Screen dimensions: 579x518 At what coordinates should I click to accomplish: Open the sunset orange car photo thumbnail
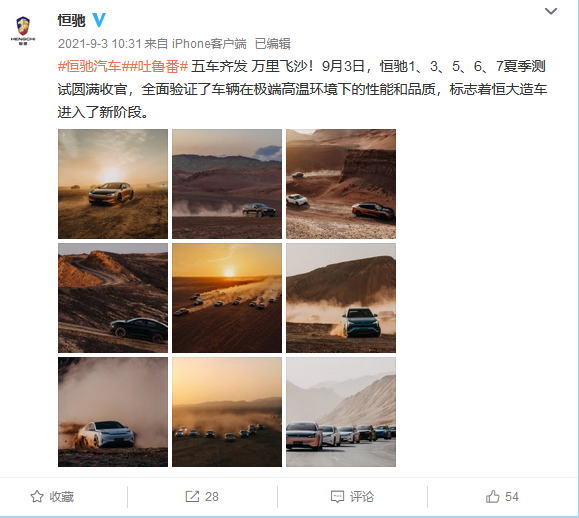pyautogui.click(x=113, y=184)
